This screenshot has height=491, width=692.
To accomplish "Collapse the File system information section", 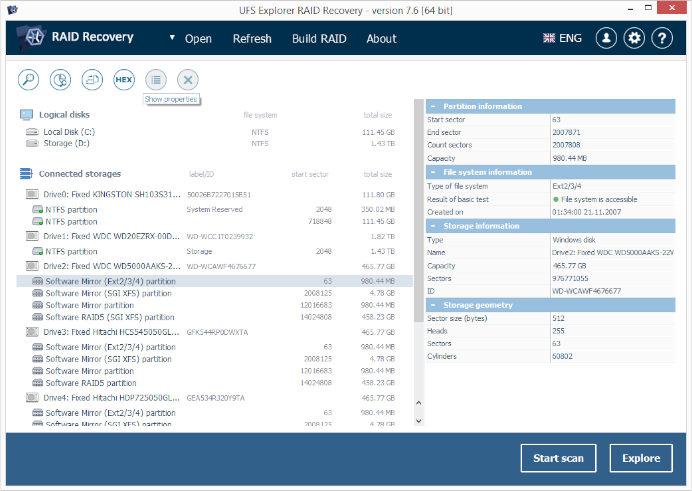I will coord(433,172).
